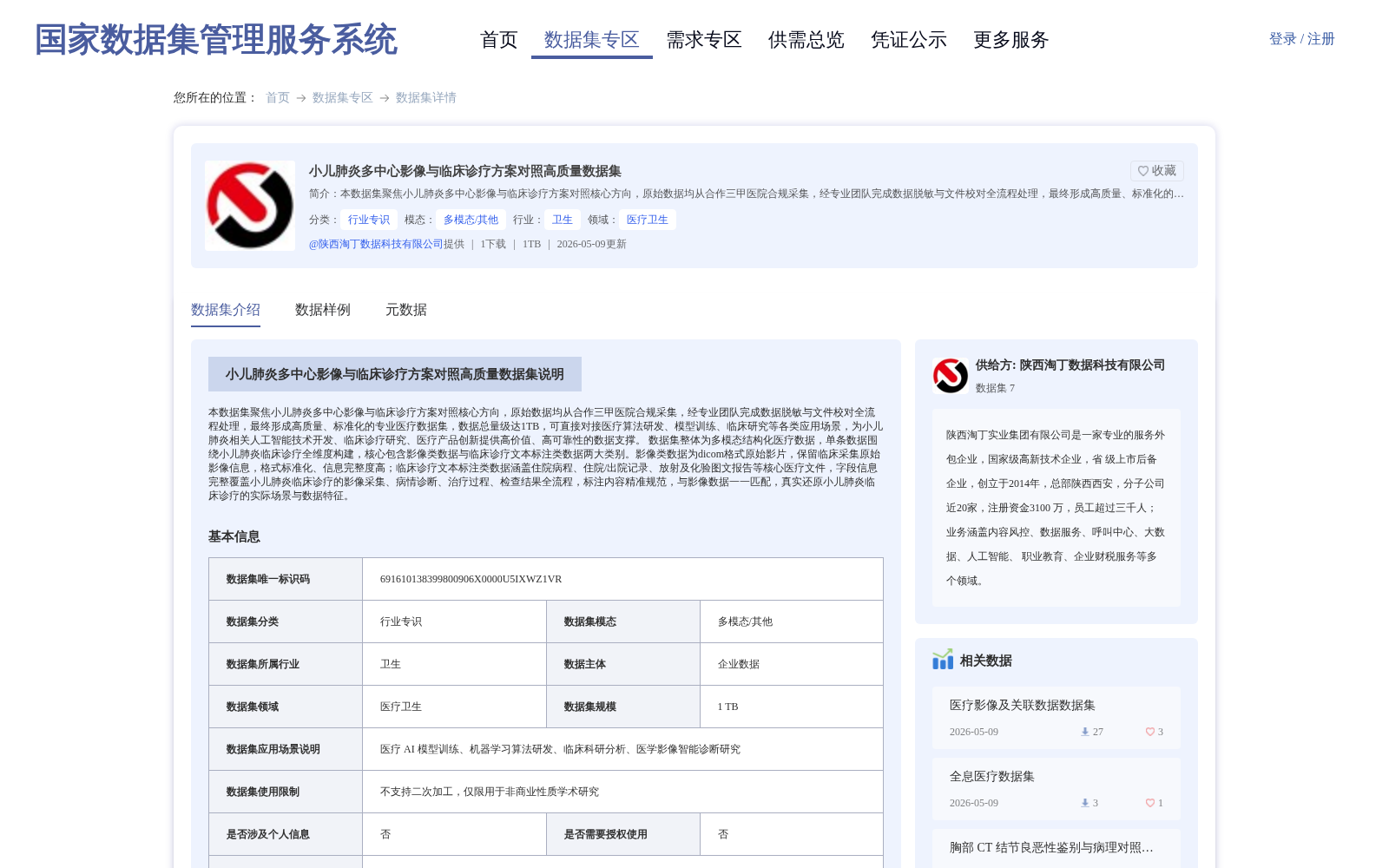Click the identifier value 691610138399800906X0000U5IXWZ1VR
Viewport: 1389px width, 868px height.
(x=471, y=579)
